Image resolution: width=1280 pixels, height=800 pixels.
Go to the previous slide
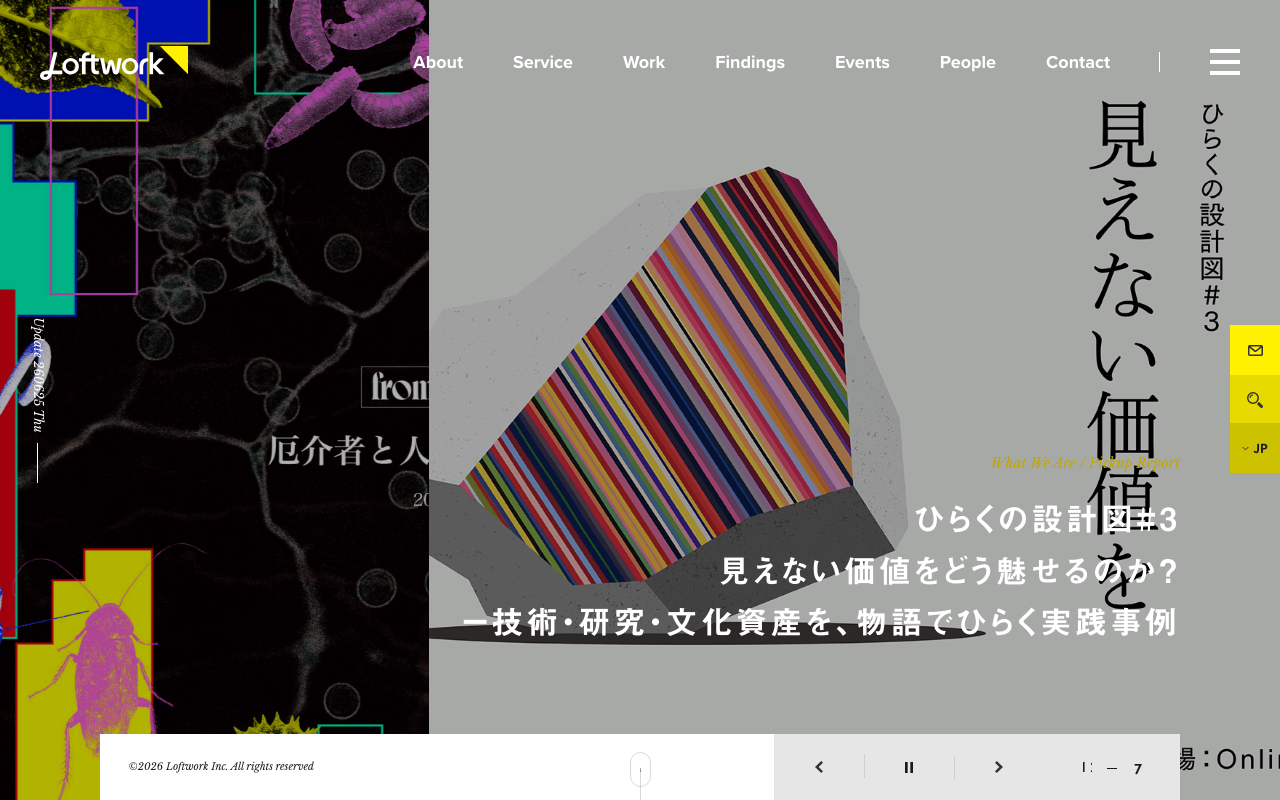(819, 767)
